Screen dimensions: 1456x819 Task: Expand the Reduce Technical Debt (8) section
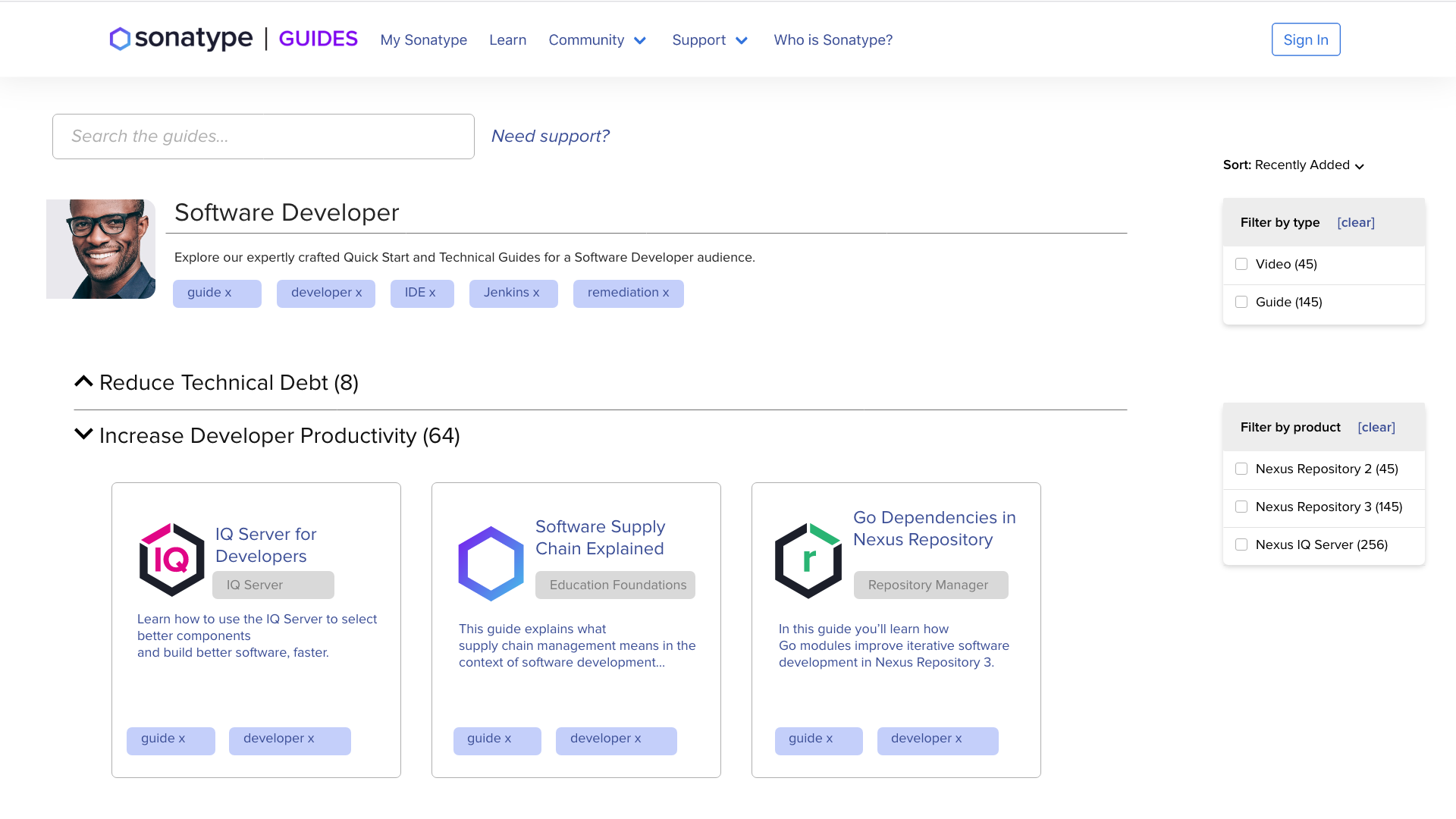click(x=83, y=381)
